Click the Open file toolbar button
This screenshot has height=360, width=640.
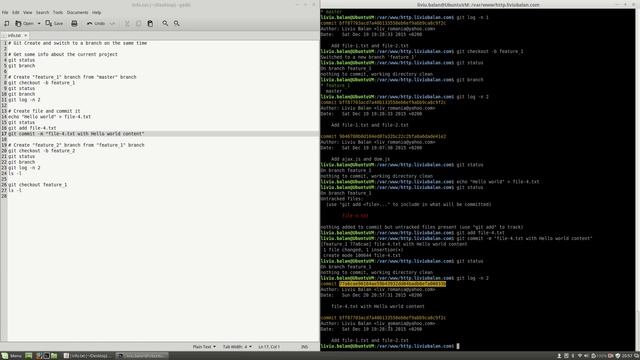coord(24,23)
